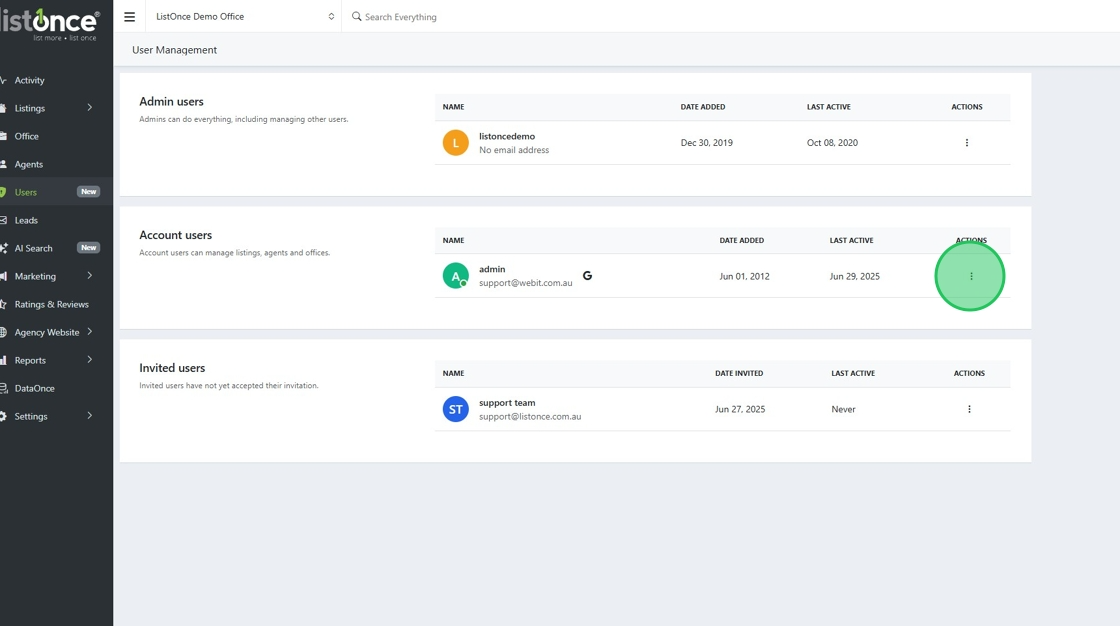
Task: Expand the Marketing sidebar submenu
Action: click(89, 276)
